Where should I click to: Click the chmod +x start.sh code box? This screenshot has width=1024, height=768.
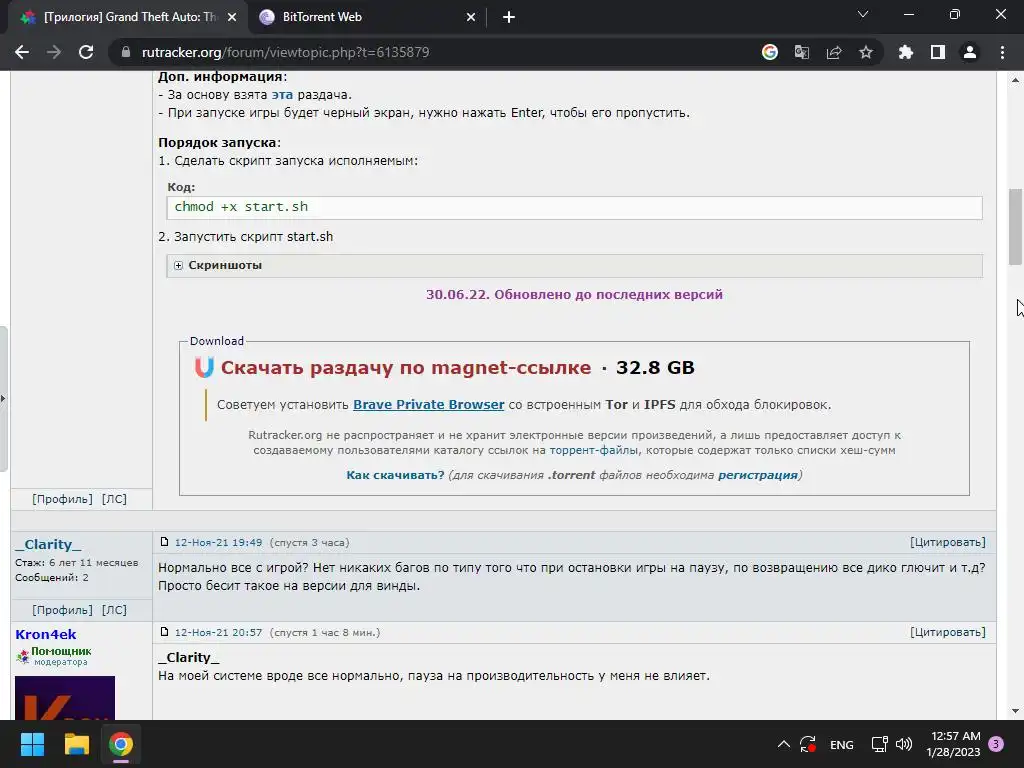(x=575, y=207)
